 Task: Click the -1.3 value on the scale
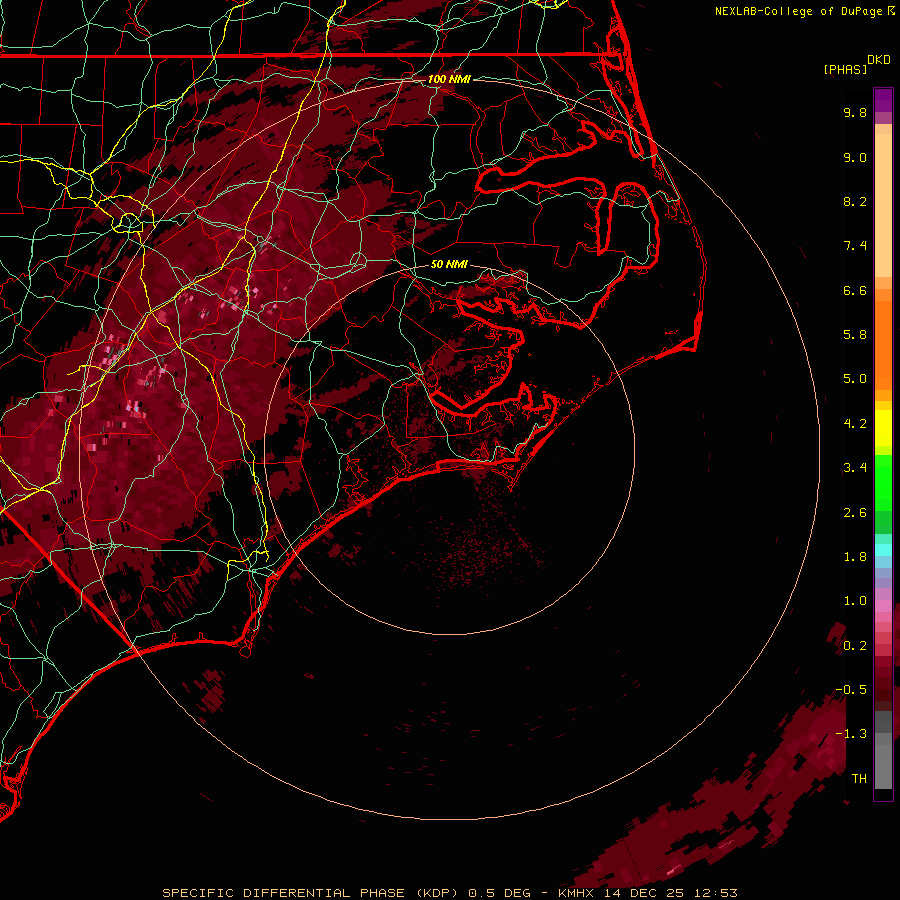tap(851, 734)
